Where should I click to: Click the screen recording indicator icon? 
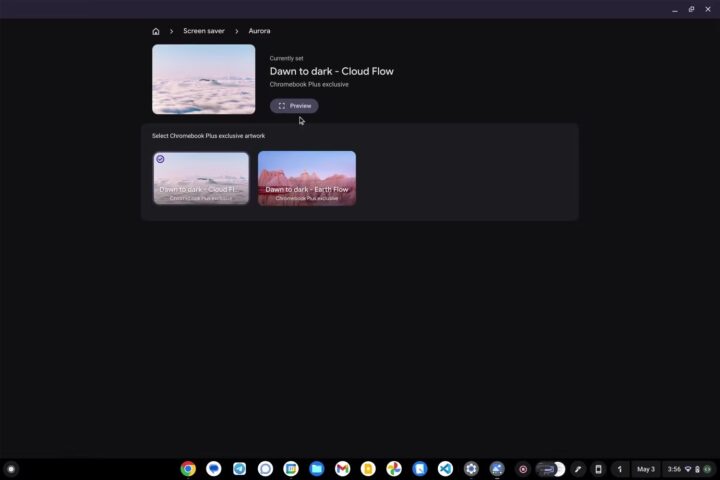pos(523,469)
